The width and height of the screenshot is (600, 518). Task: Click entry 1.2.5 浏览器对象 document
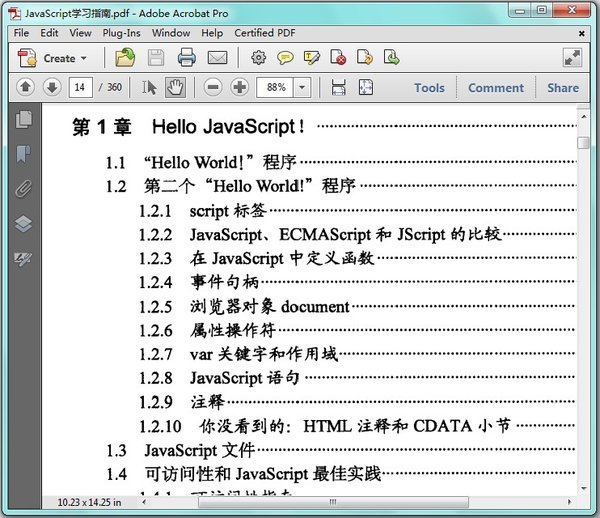[244, 306]
